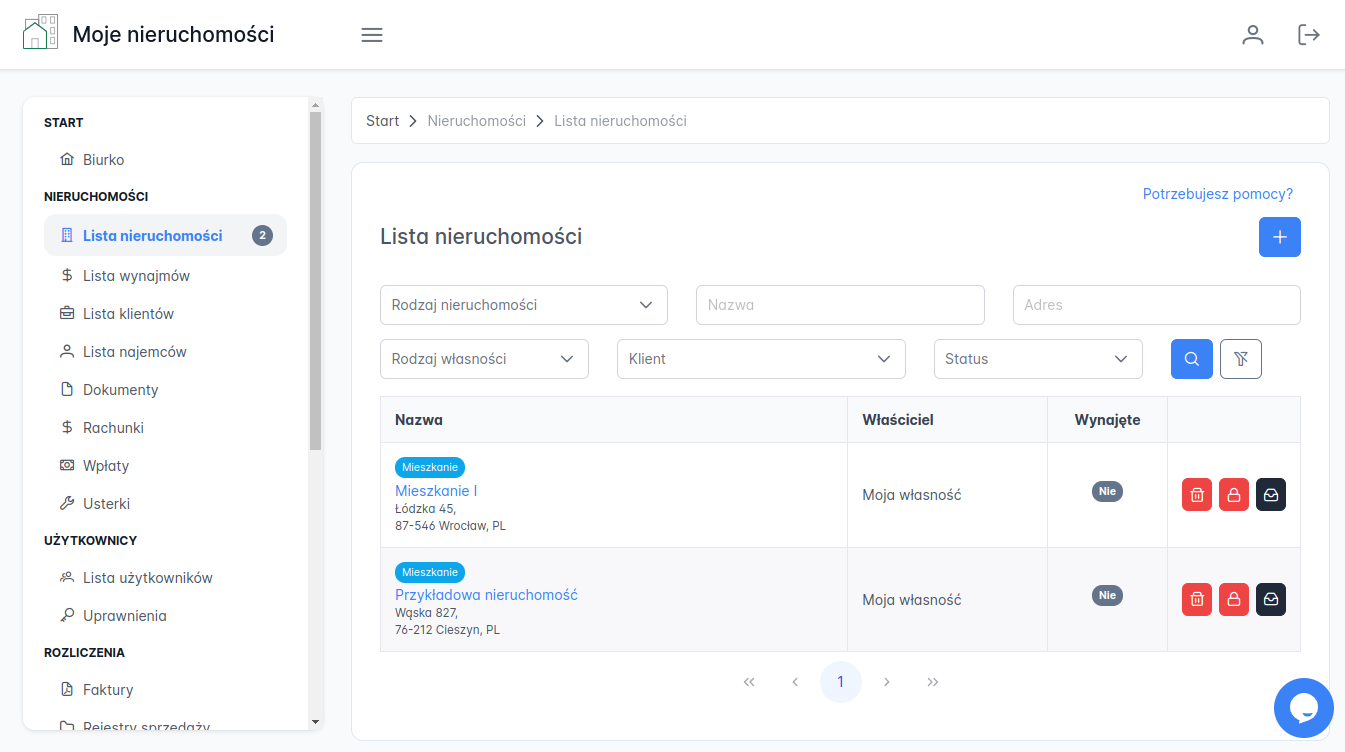Archive Mieszkanie I with the inbox icon
The width and height of the screenshot is (1345, 752).
(x=1270, y=494)
